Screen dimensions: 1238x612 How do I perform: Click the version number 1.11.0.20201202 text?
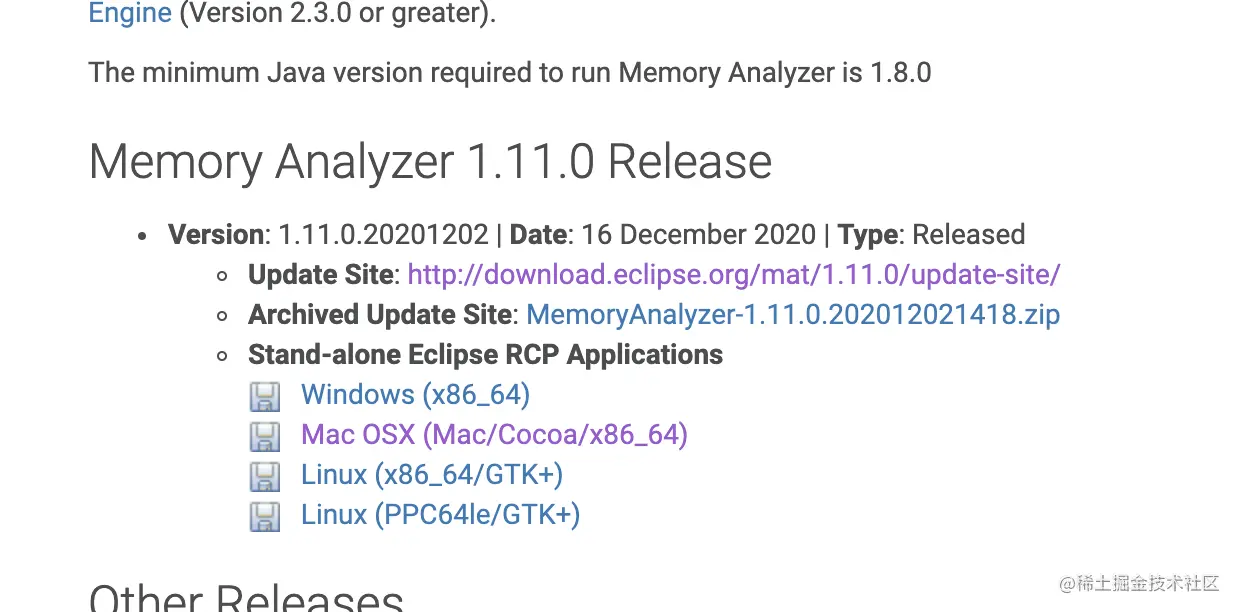pyautogui.click(x=384, y=234)
